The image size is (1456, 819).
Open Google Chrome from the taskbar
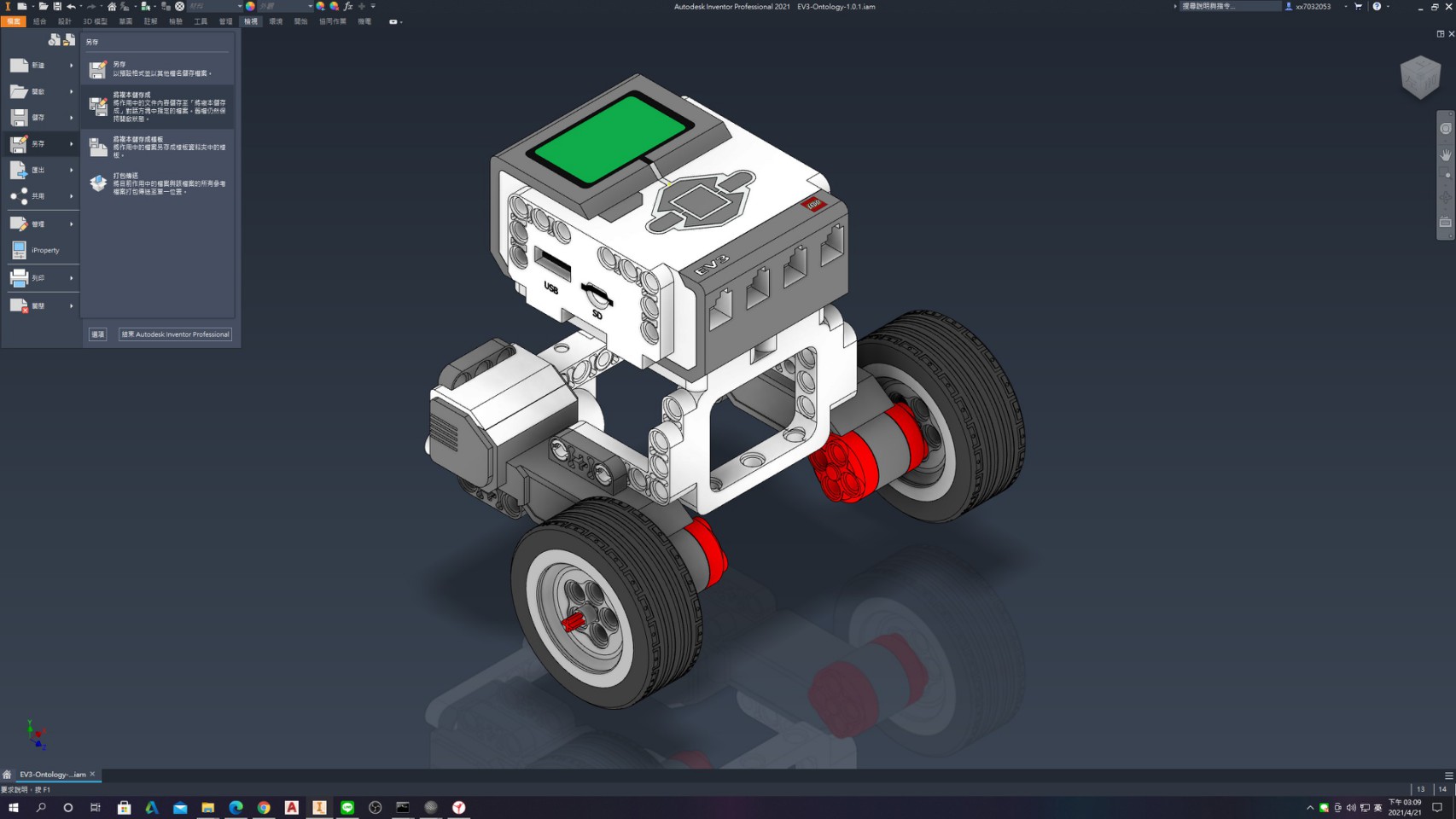[x=264, y=807]
